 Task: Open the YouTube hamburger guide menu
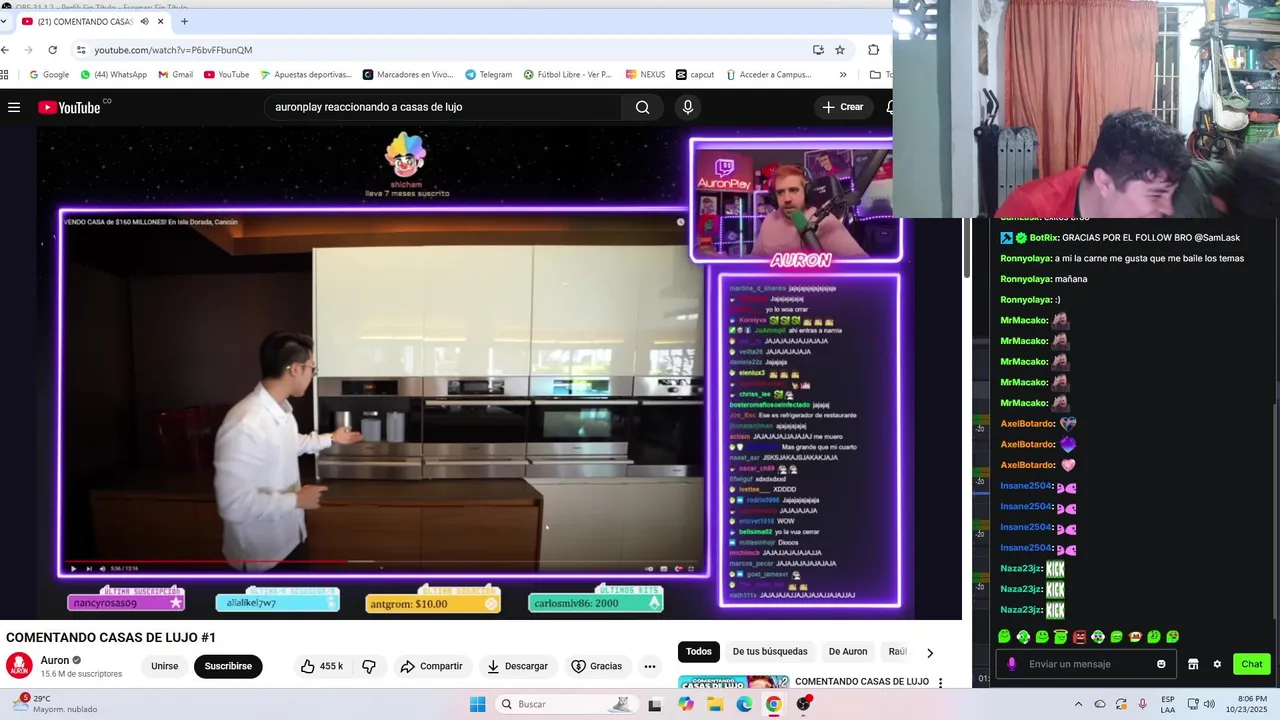pos(14,107)
